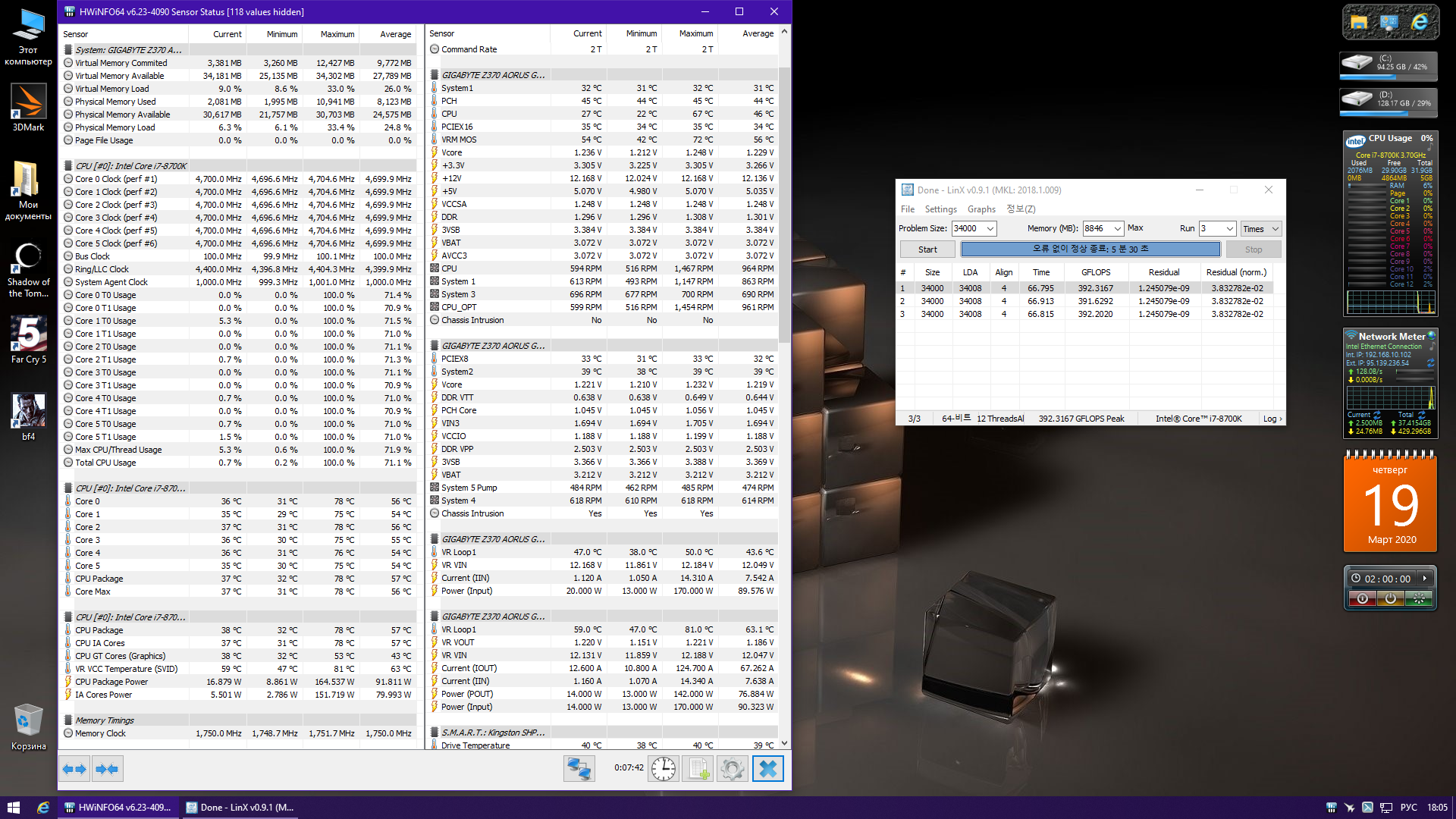
Task: Close sensors with the blue X button
Action: point(767,768)
